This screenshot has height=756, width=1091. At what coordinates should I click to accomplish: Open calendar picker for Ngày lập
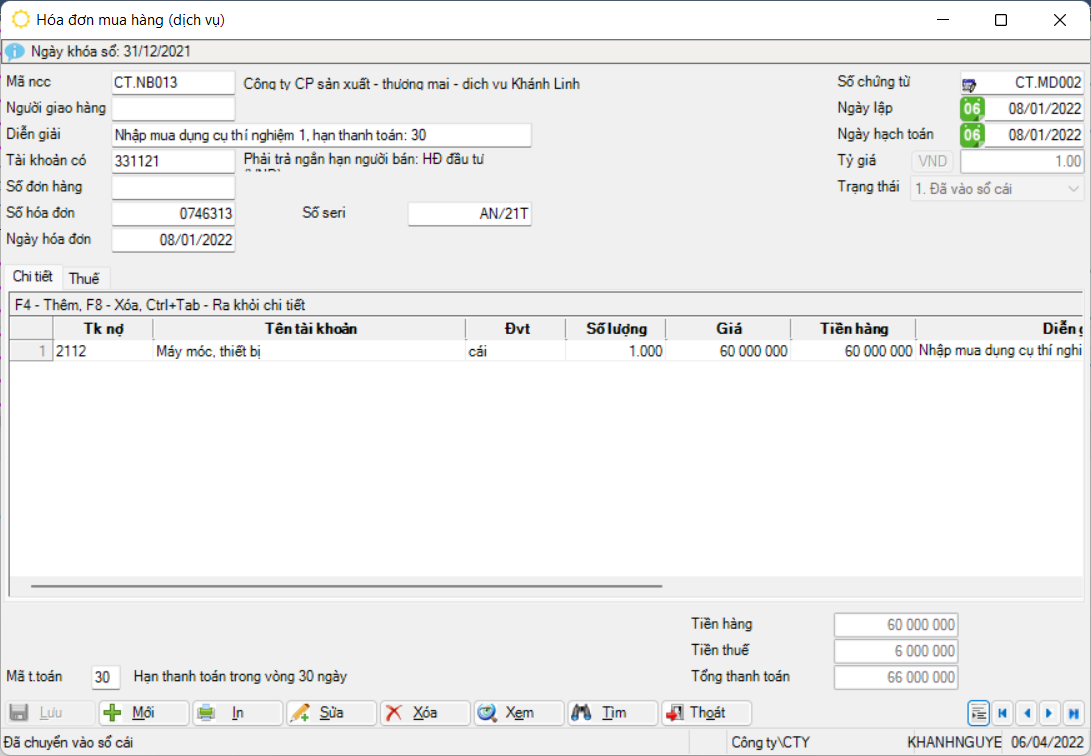(971, 109)
